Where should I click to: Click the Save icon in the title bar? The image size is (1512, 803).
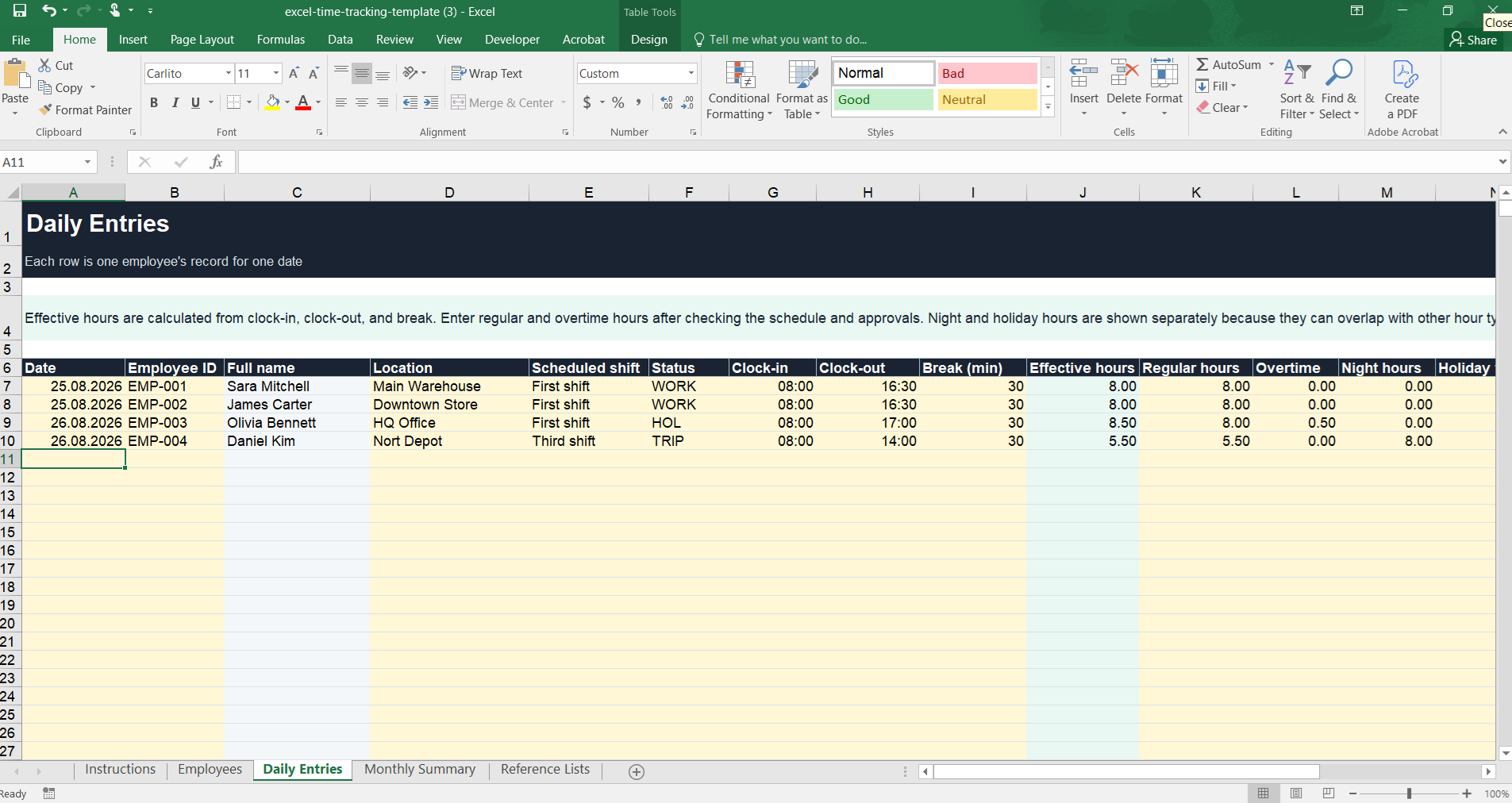click(x=19, y=11)
